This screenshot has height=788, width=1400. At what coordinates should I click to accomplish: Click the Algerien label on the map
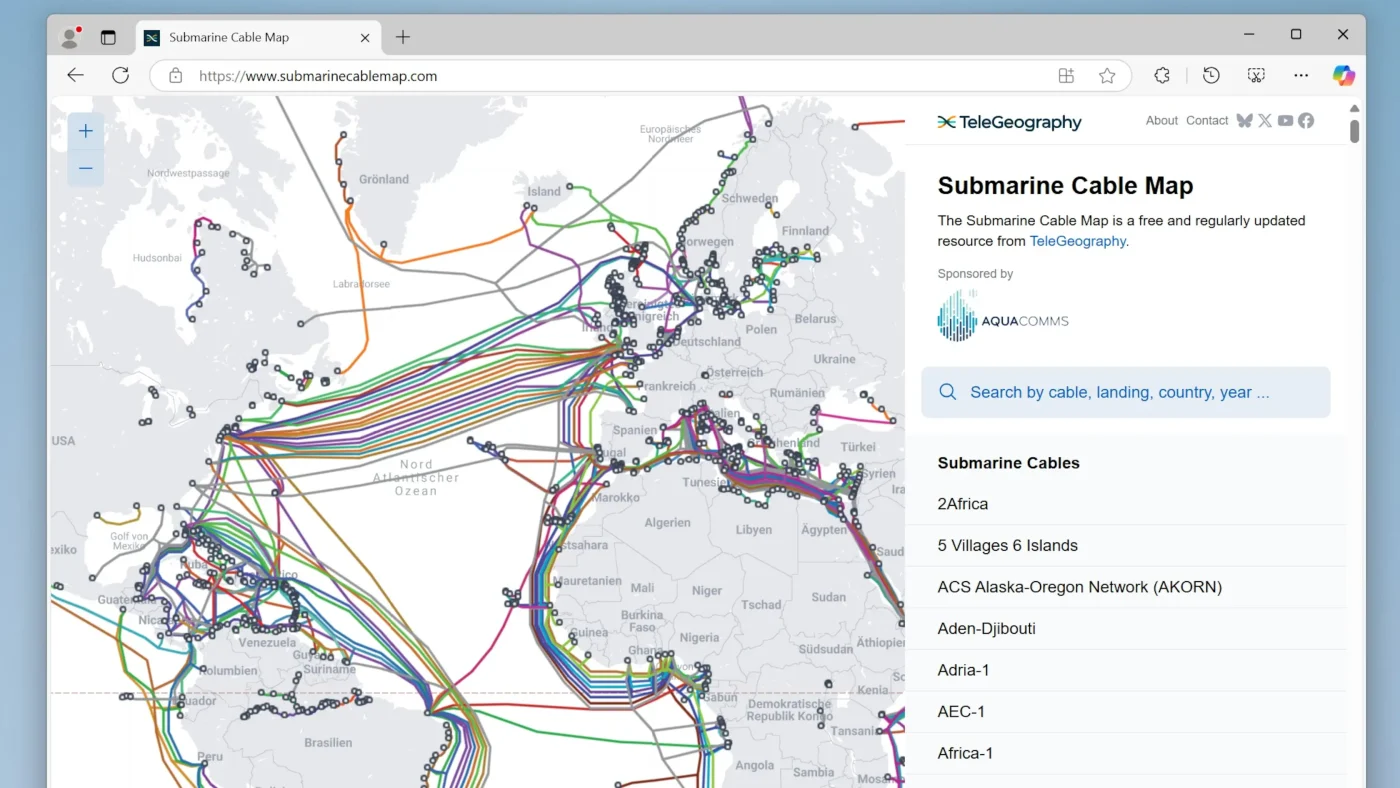coord(667,522)
